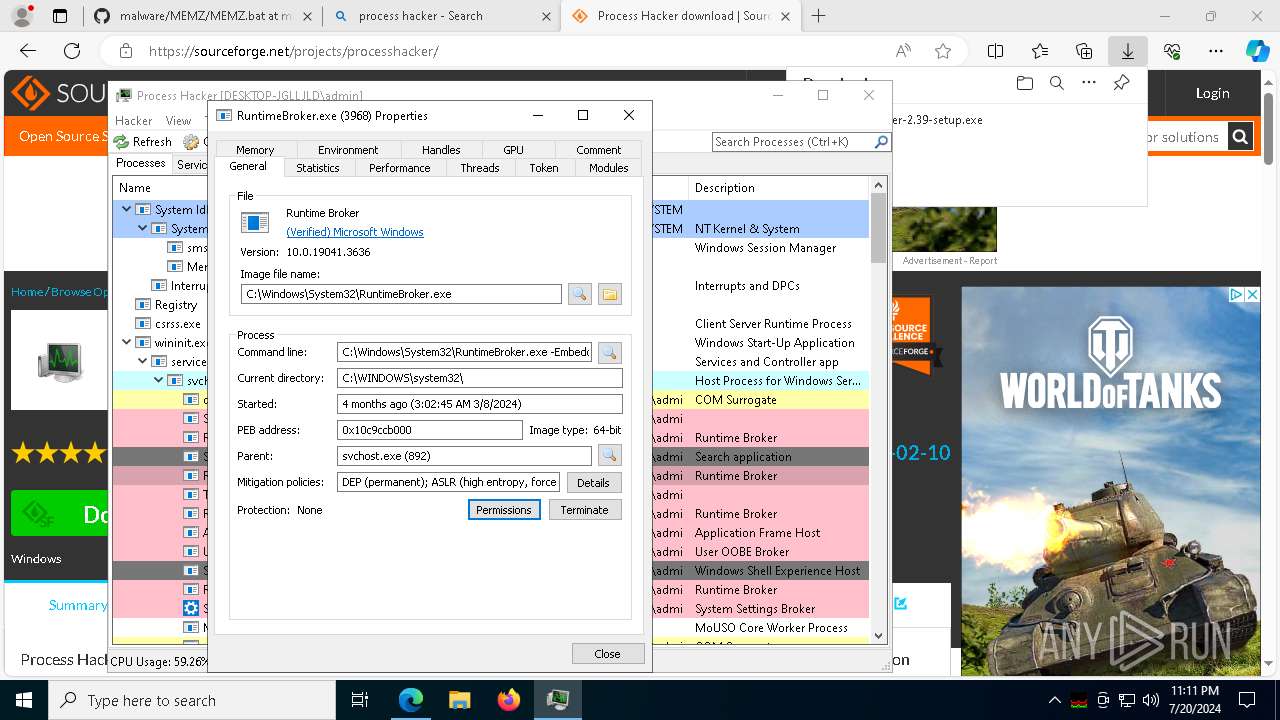The width and height of the screenshot is (1280, 720).
Task: Open the Threads tab
Action: (480, 168)
